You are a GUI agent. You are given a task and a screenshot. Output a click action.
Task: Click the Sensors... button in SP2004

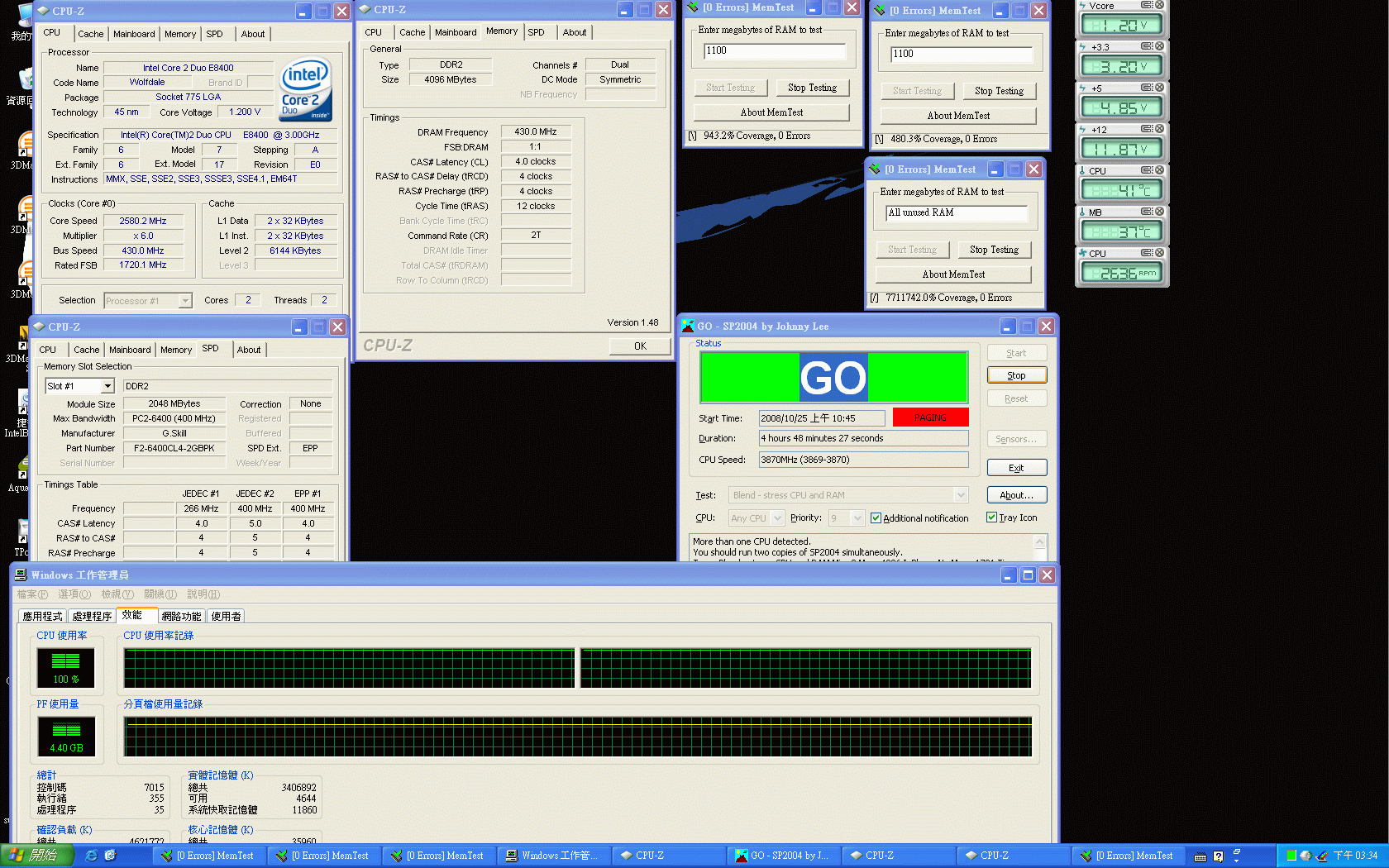point(1017,439)
